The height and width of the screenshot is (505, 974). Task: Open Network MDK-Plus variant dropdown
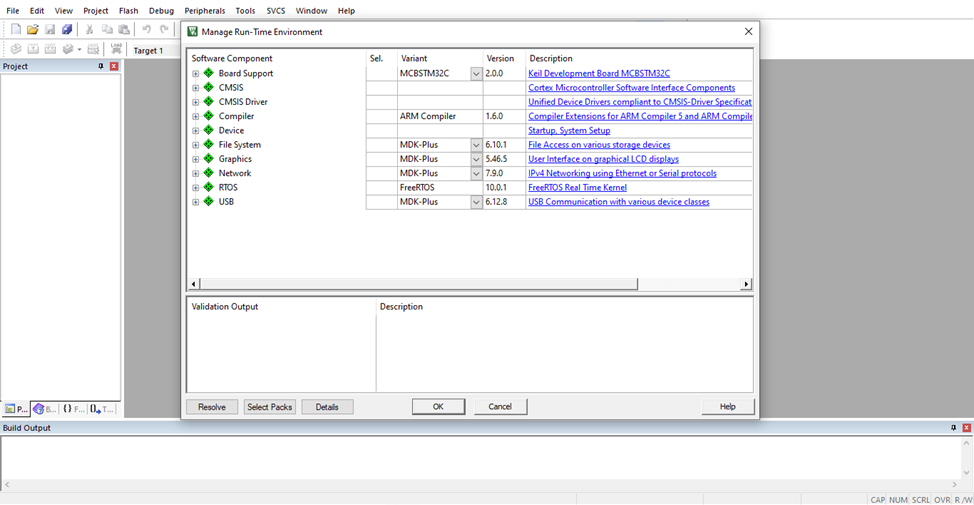(x=476, y=173)
